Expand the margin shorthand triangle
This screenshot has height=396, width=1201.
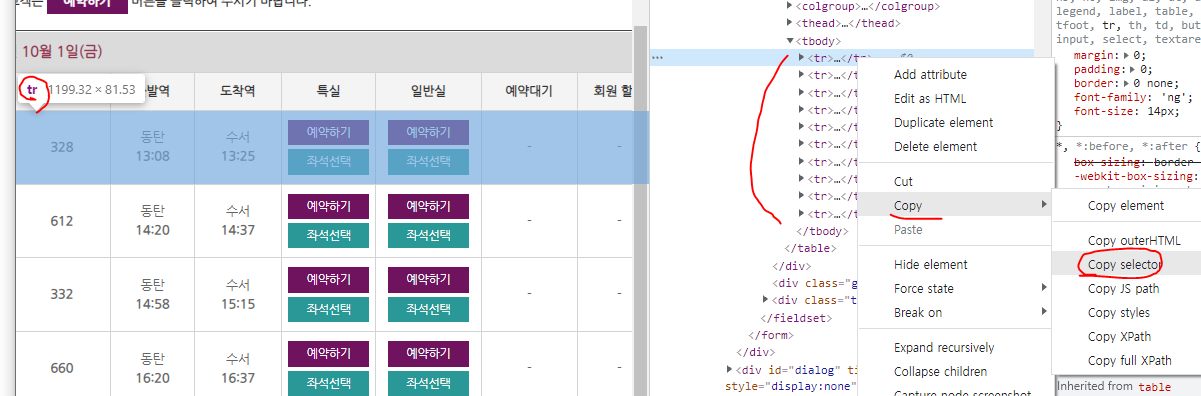coord(1127,56)
